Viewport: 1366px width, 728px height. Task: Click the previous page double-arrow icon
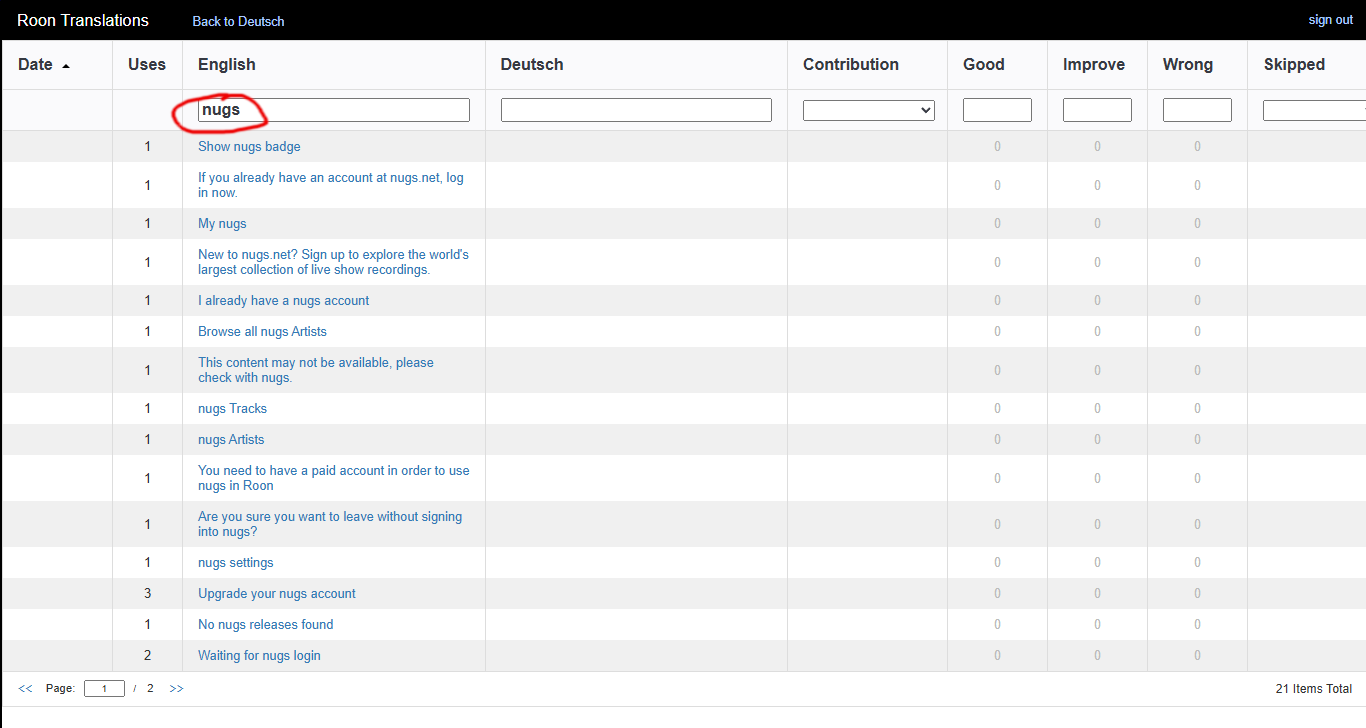(x=25, y=689)
